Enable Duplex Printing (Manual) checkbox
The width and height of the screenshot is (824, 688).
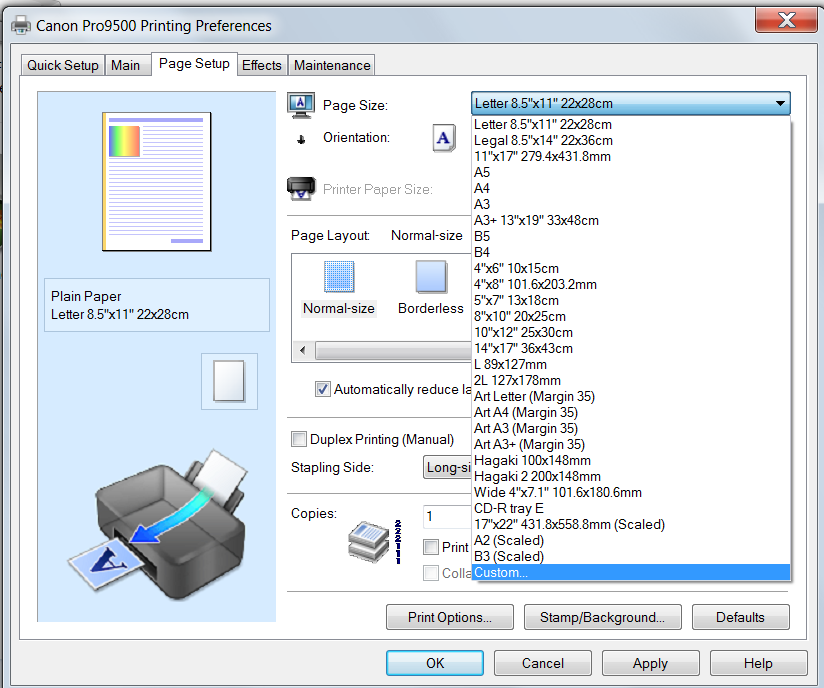click(x=298, y=439)
